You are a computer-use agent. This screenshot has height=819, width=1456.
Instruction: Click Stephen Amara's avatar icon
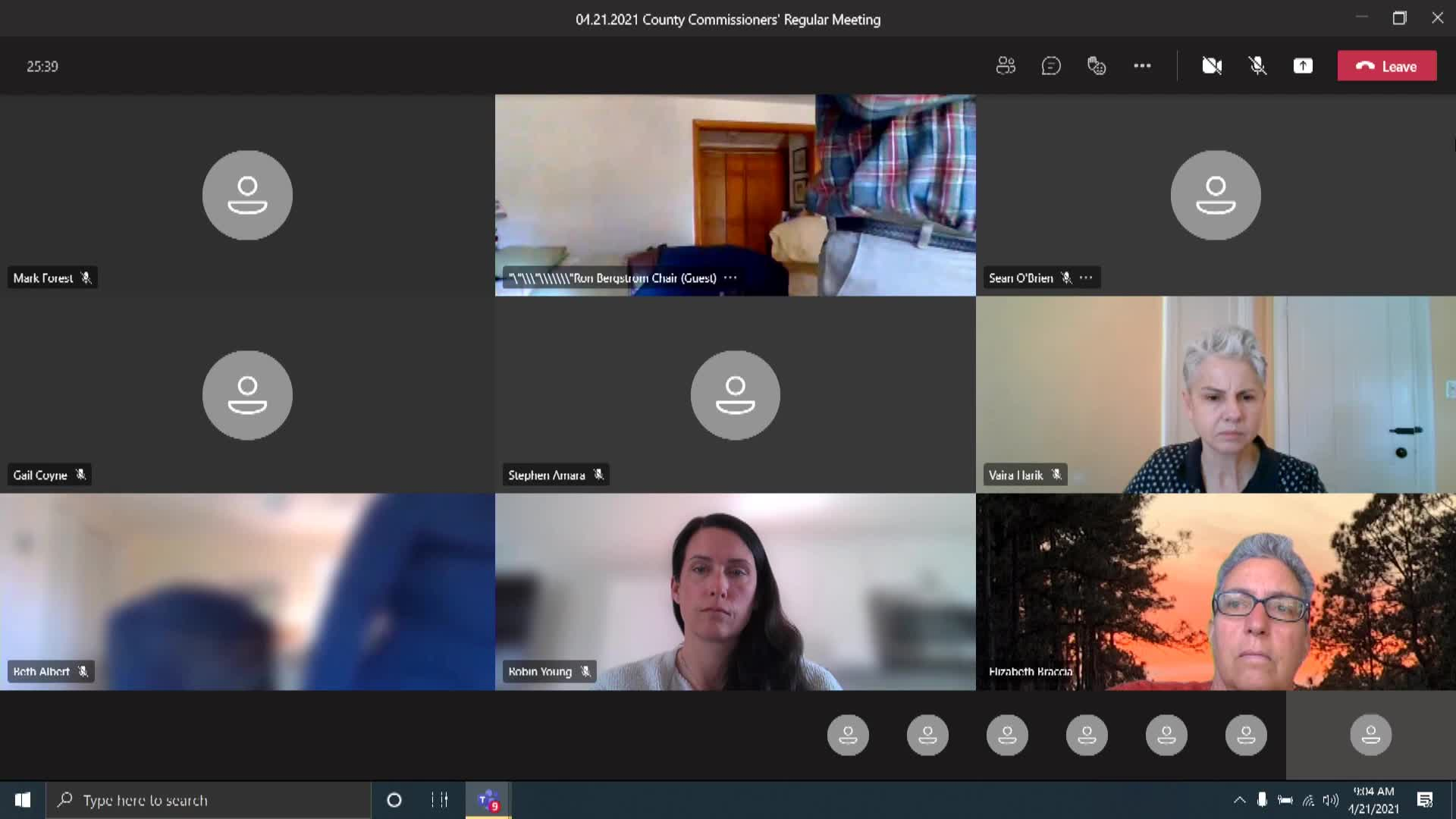[735, 394]
